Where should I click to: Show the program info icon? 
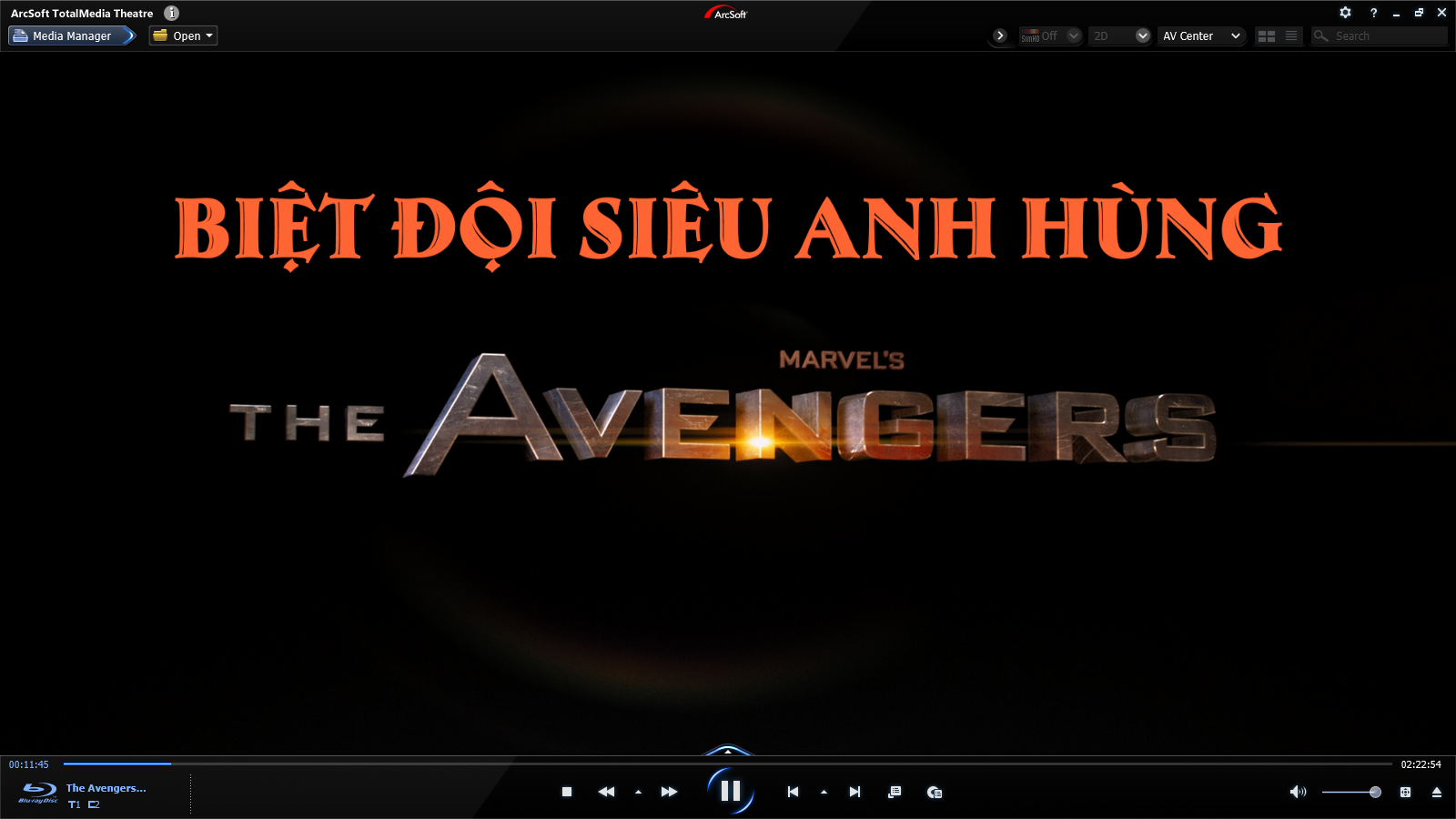pyautogui.click(x=171, y=13)
